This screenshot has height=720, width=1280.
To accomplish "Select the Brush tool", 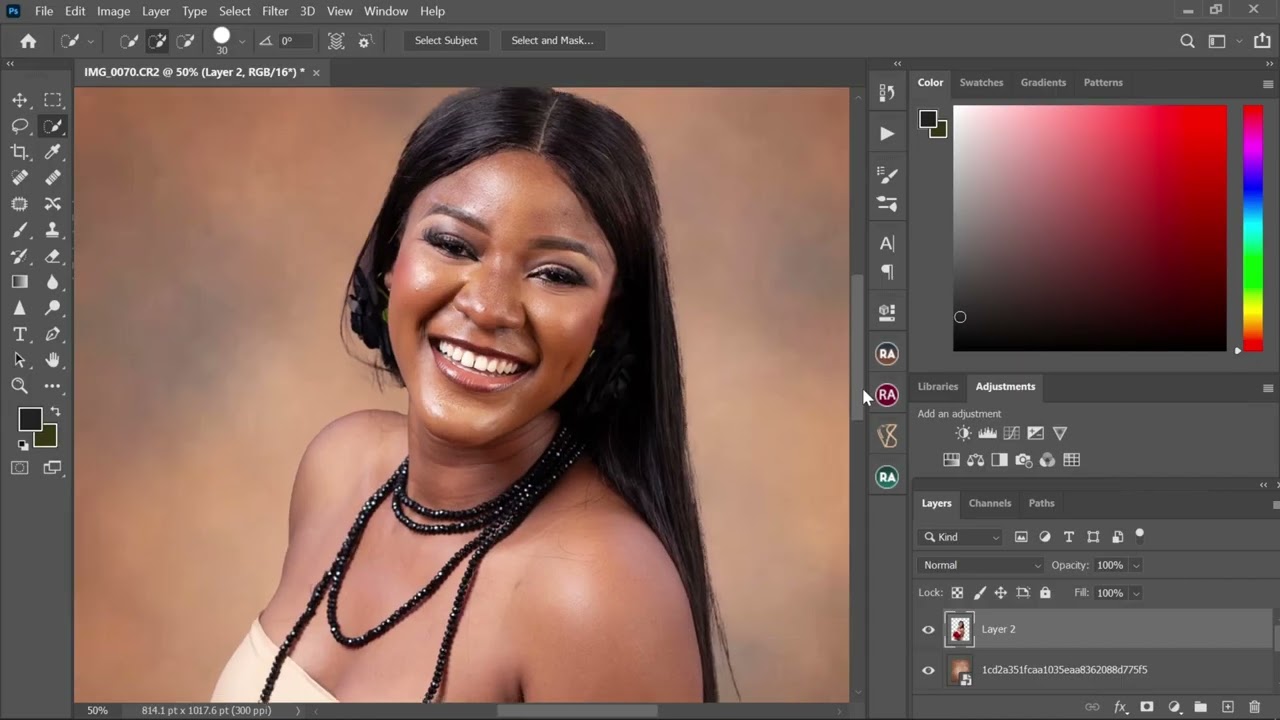I will point(20,230).
